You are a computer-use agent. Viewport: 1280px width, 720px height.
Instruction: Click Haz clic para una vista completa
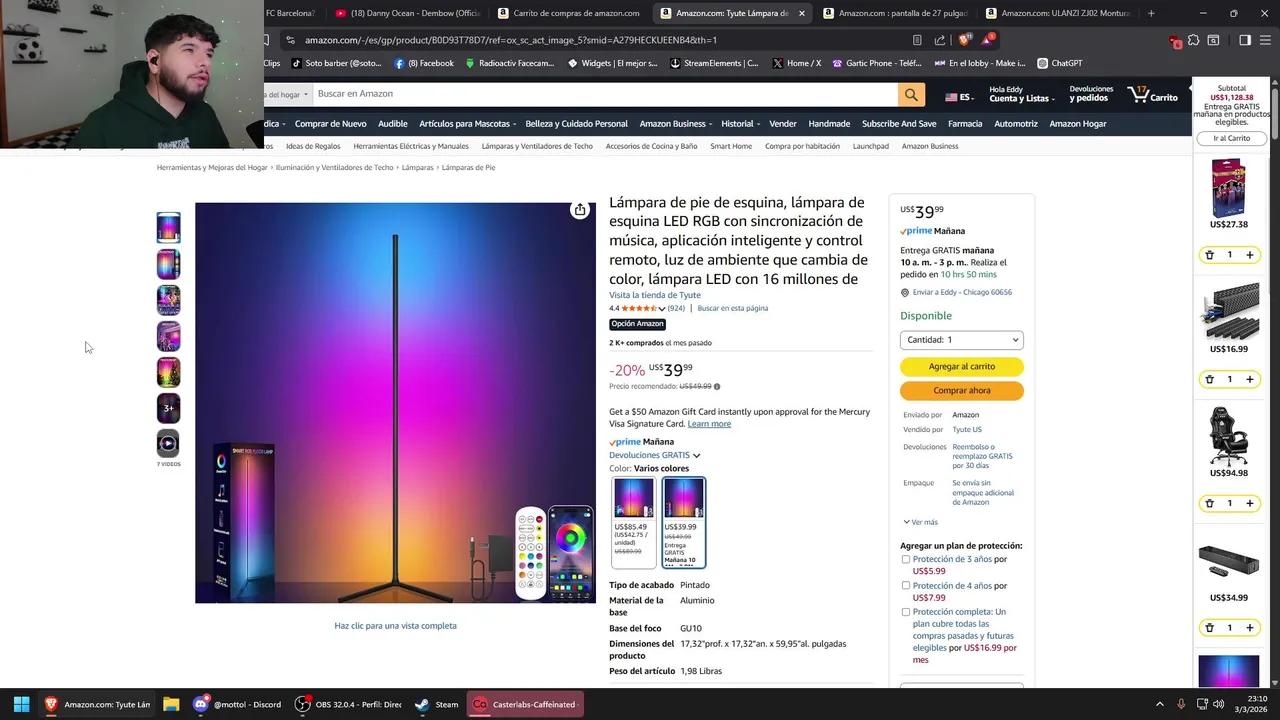coord(395,626)
